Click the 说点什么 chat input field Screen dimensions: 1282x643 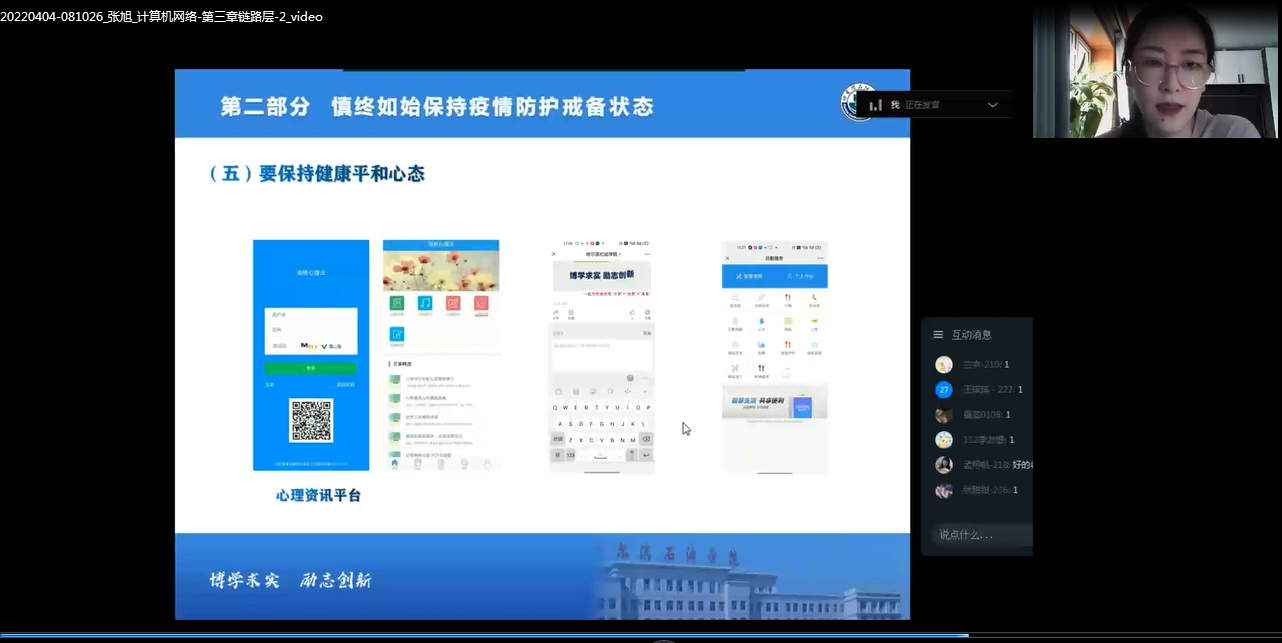[x=975, y=535]
